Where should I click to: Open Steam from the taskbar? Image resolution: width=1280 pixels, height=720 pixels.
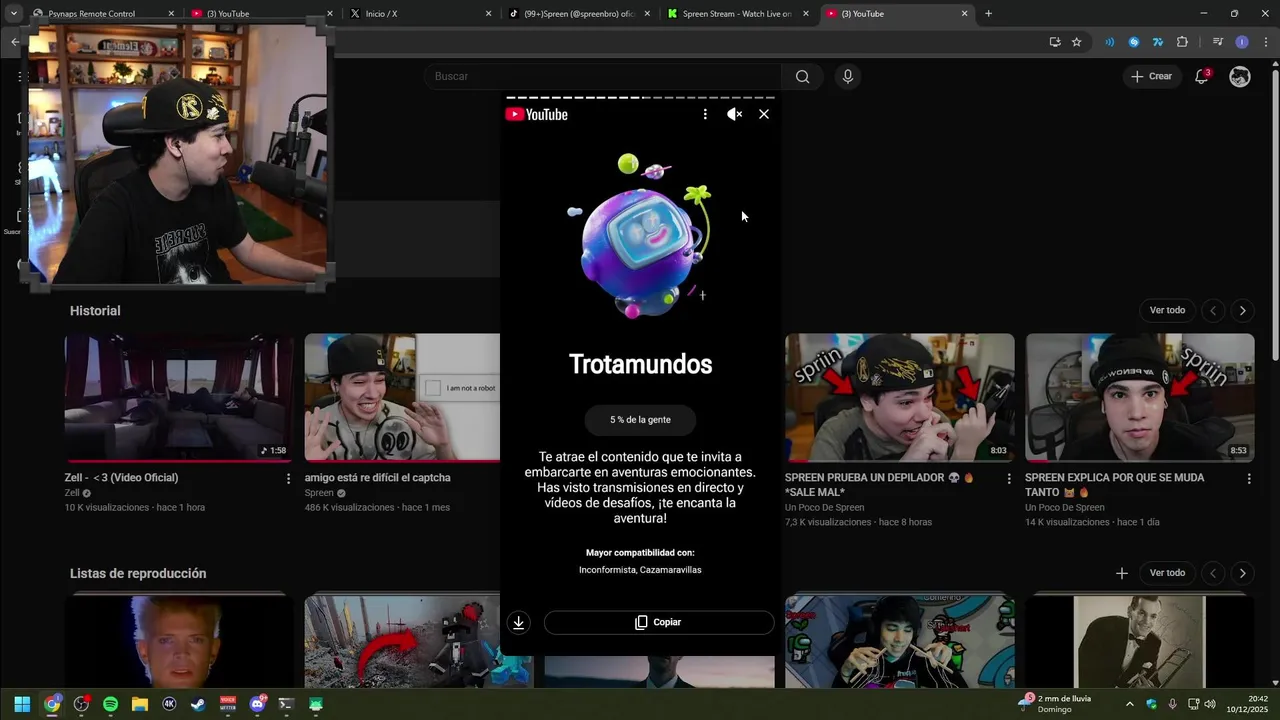pyautogui.click(x=198, y=704)
